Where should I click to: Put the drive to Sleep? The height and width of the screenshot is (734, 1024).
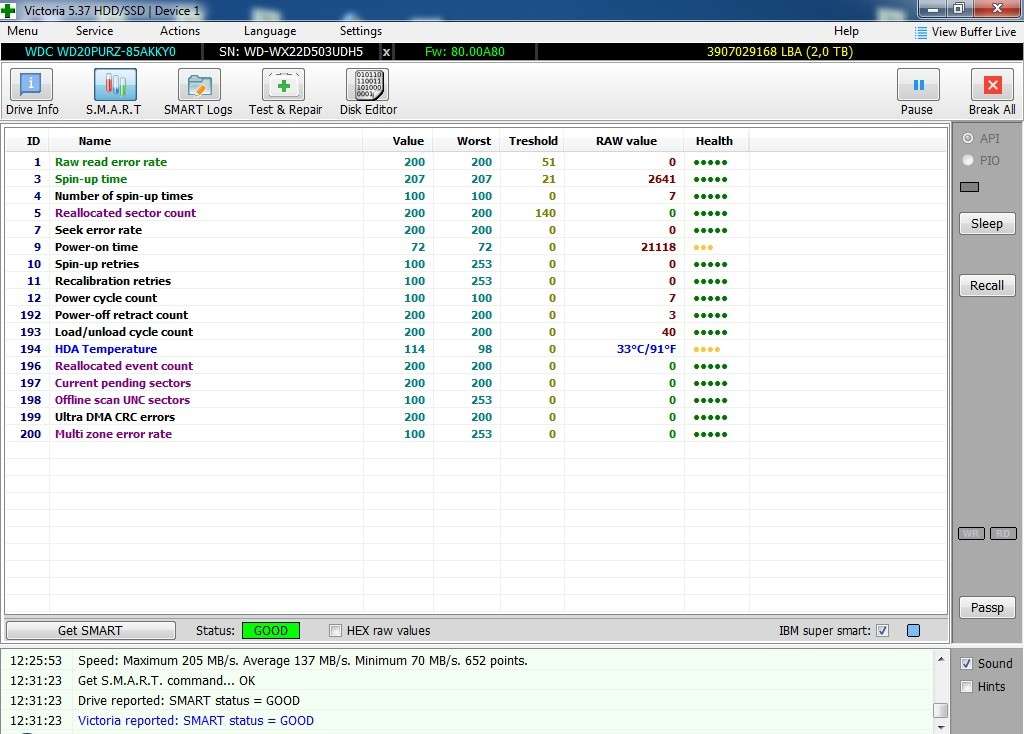tap(986, 224)
